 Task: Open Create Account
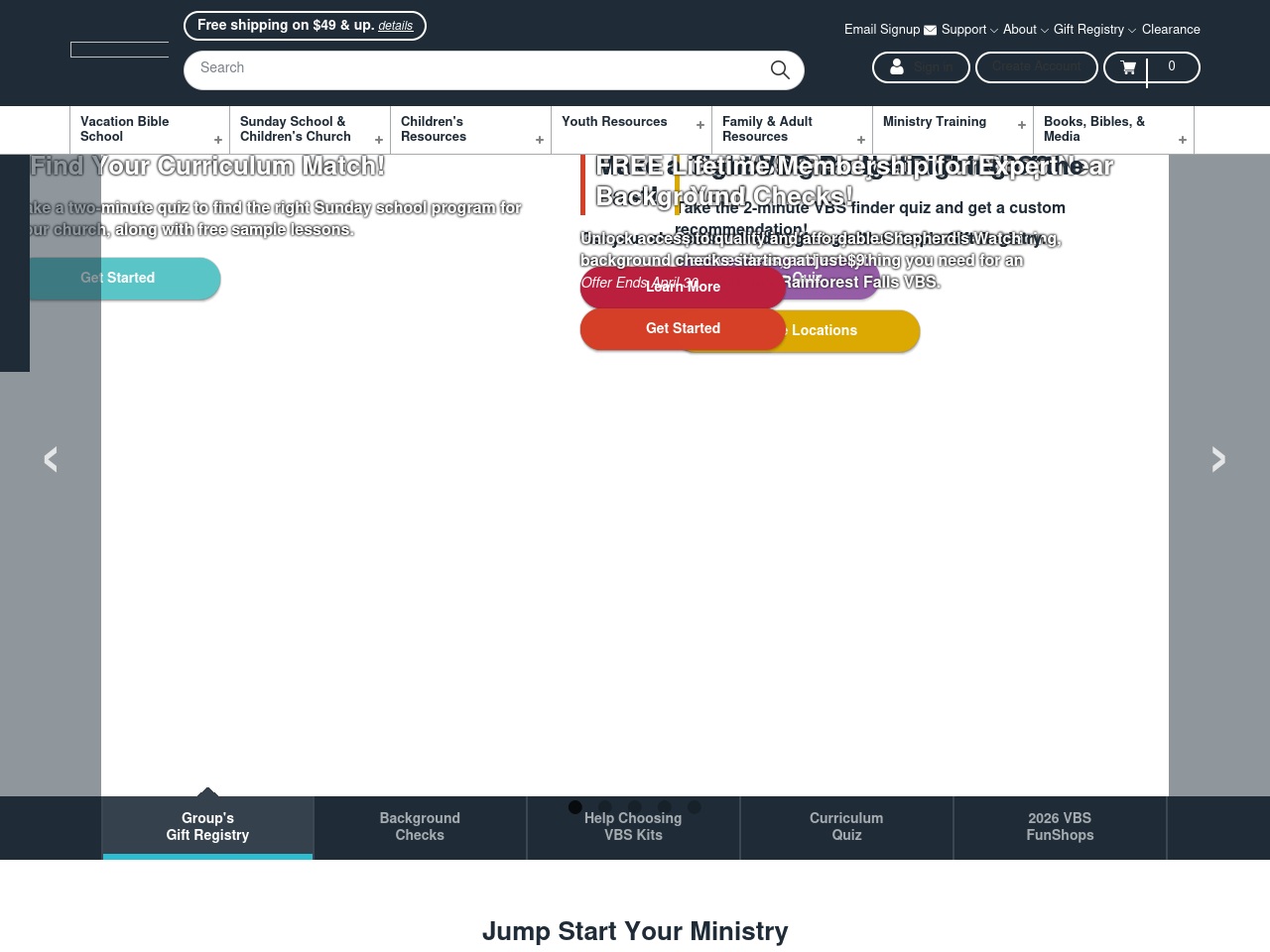click(1036, 67)
